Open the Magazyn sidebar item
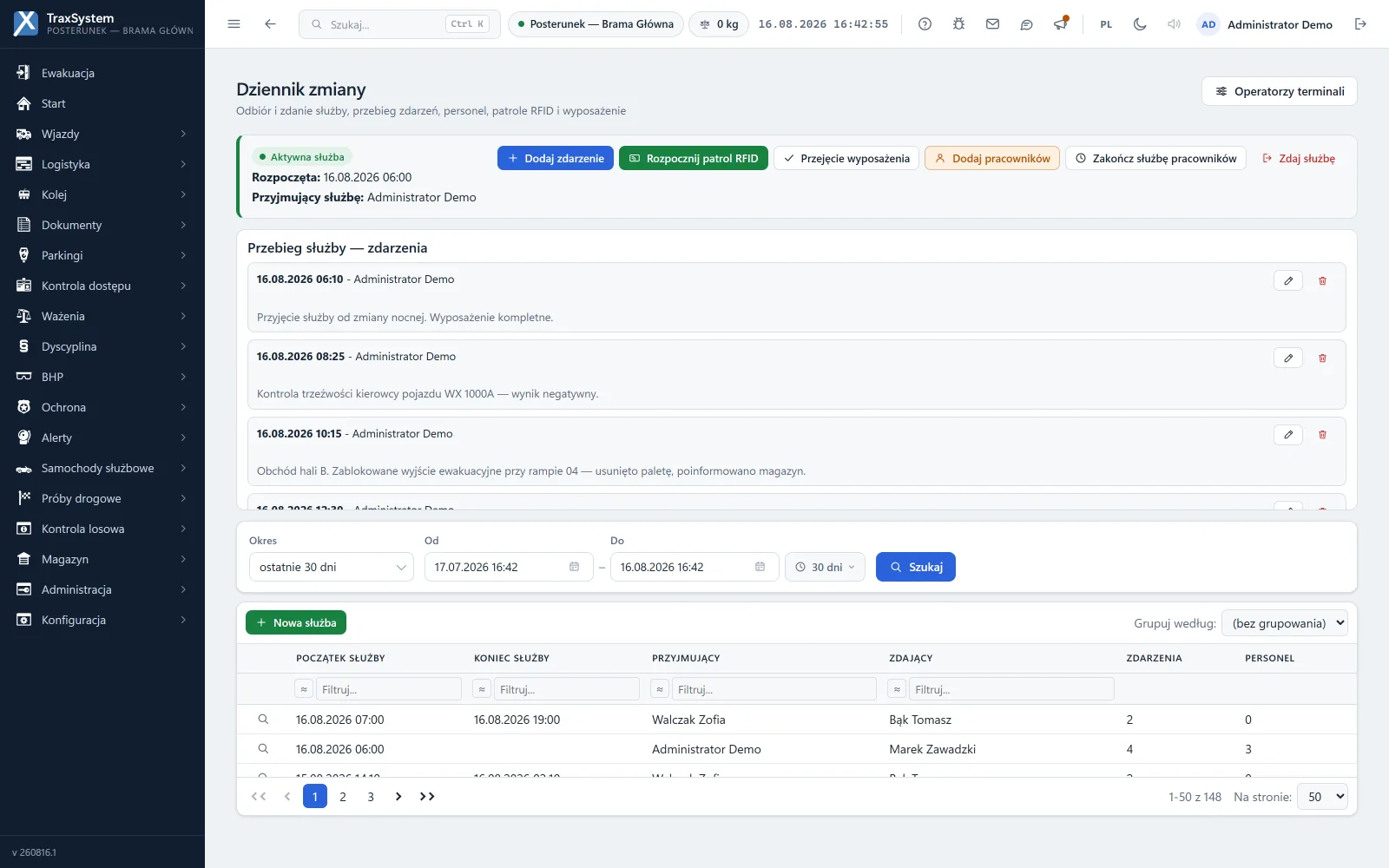This screenshot has width=1389, height=868. point(102,559)
